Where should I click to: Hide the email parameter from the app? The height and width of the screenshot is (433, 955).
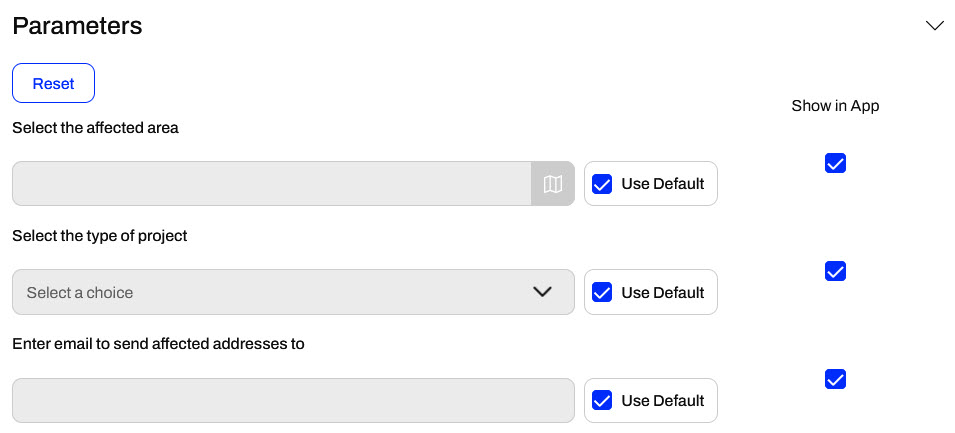tap(836, 379)
